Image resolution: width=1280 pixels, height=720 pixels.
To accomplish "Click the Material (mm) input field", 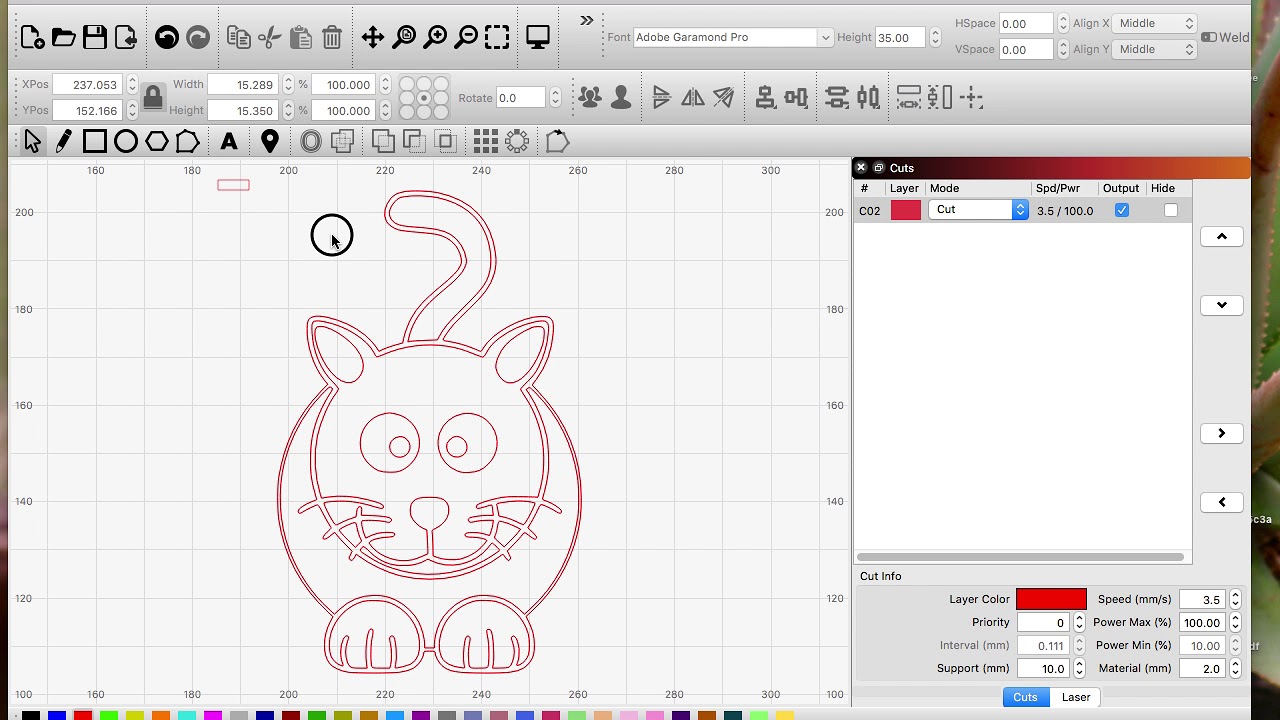I will (x=1203, y=668).
